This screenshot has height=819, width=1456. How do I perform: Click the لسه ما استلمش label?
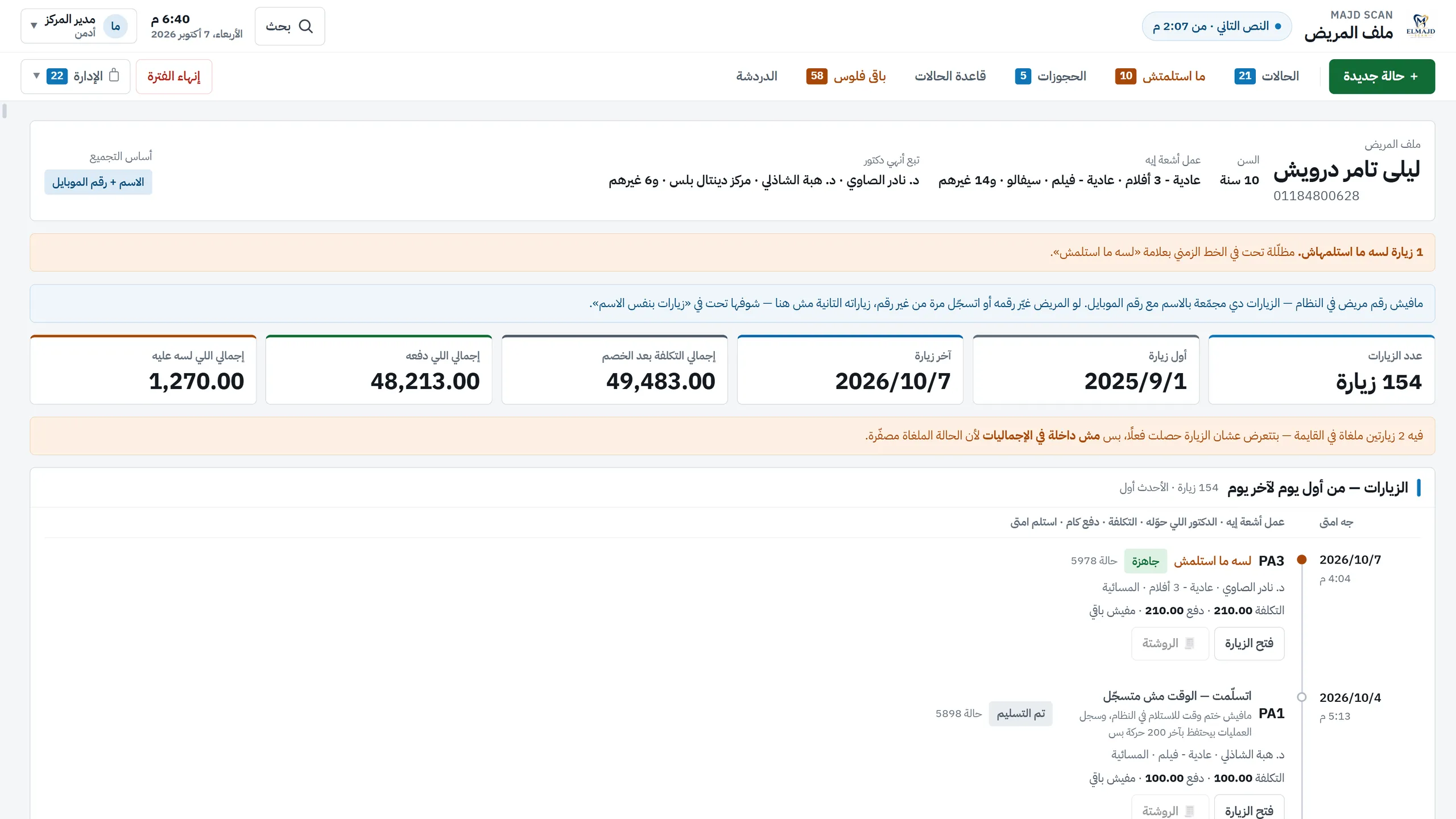point(1212,561)
